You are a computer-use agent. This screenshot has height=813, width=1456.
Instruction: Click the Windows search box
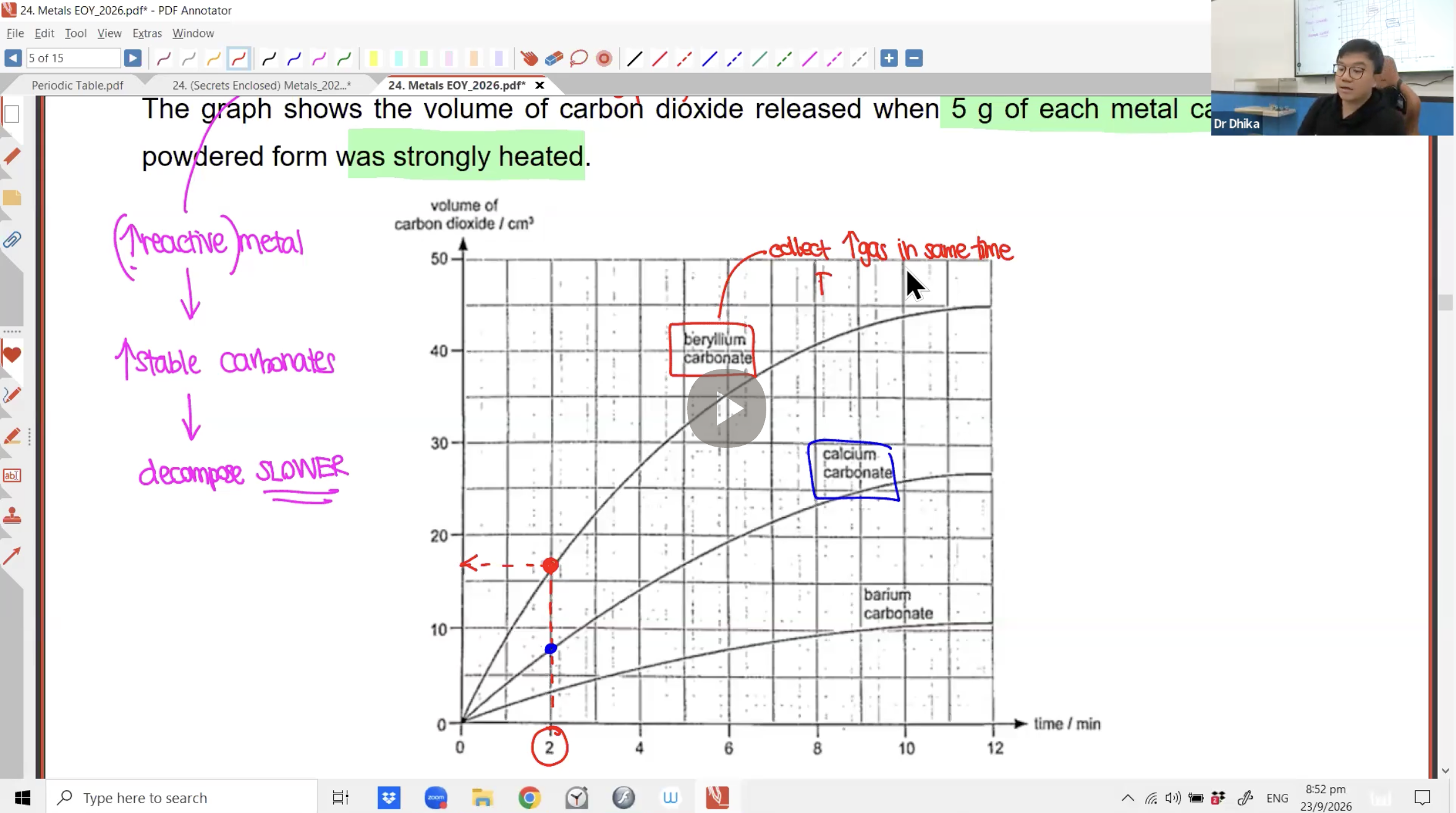[x=182, y=798]
